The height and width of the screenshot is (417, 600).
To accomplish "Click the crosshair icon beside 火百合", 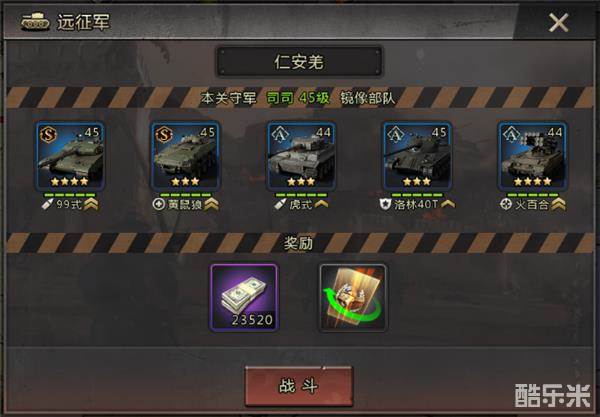I will [506, 204].
